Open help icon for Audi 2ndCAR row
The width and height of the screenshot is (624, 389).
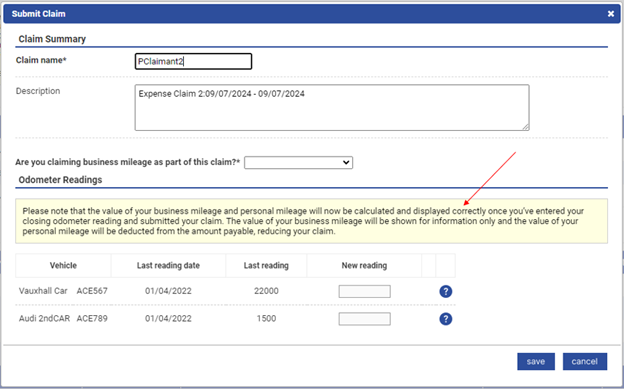tap(446, 319)
